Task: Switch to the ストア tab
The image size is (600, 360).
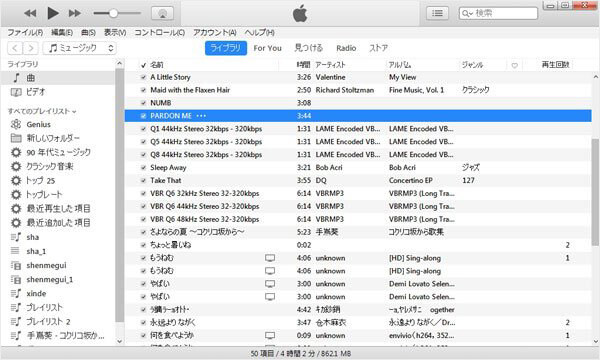Action: pos(378,48)
